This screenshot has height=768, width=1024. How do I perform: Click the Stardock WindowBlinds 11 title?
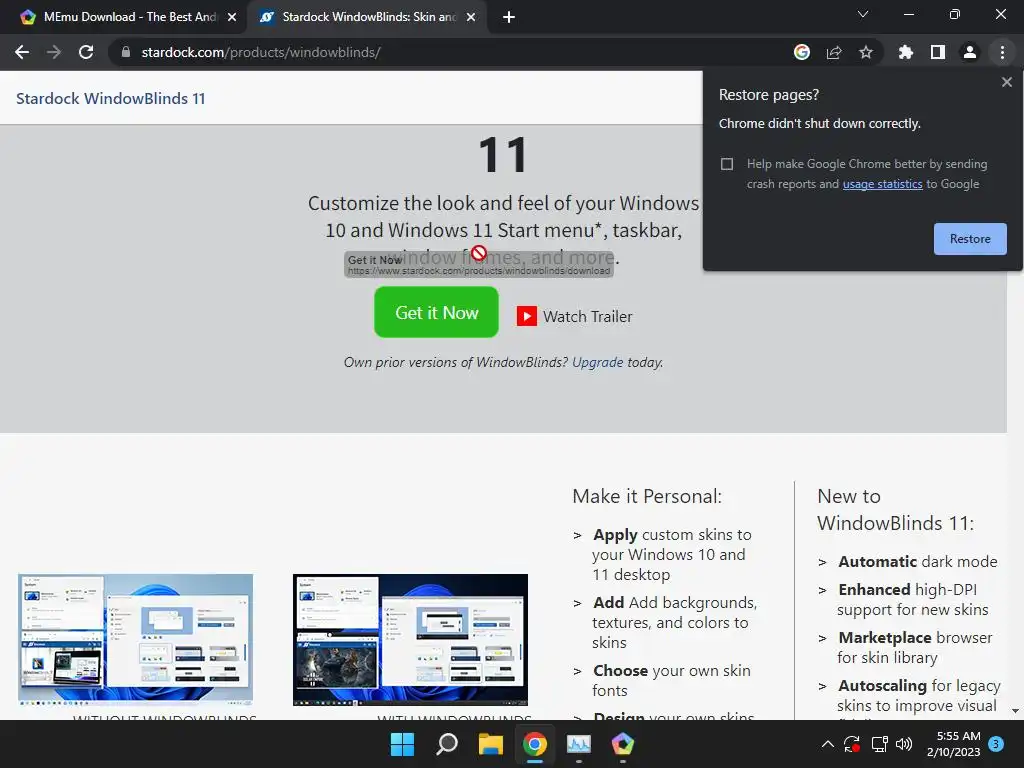(x=110, y=99)
